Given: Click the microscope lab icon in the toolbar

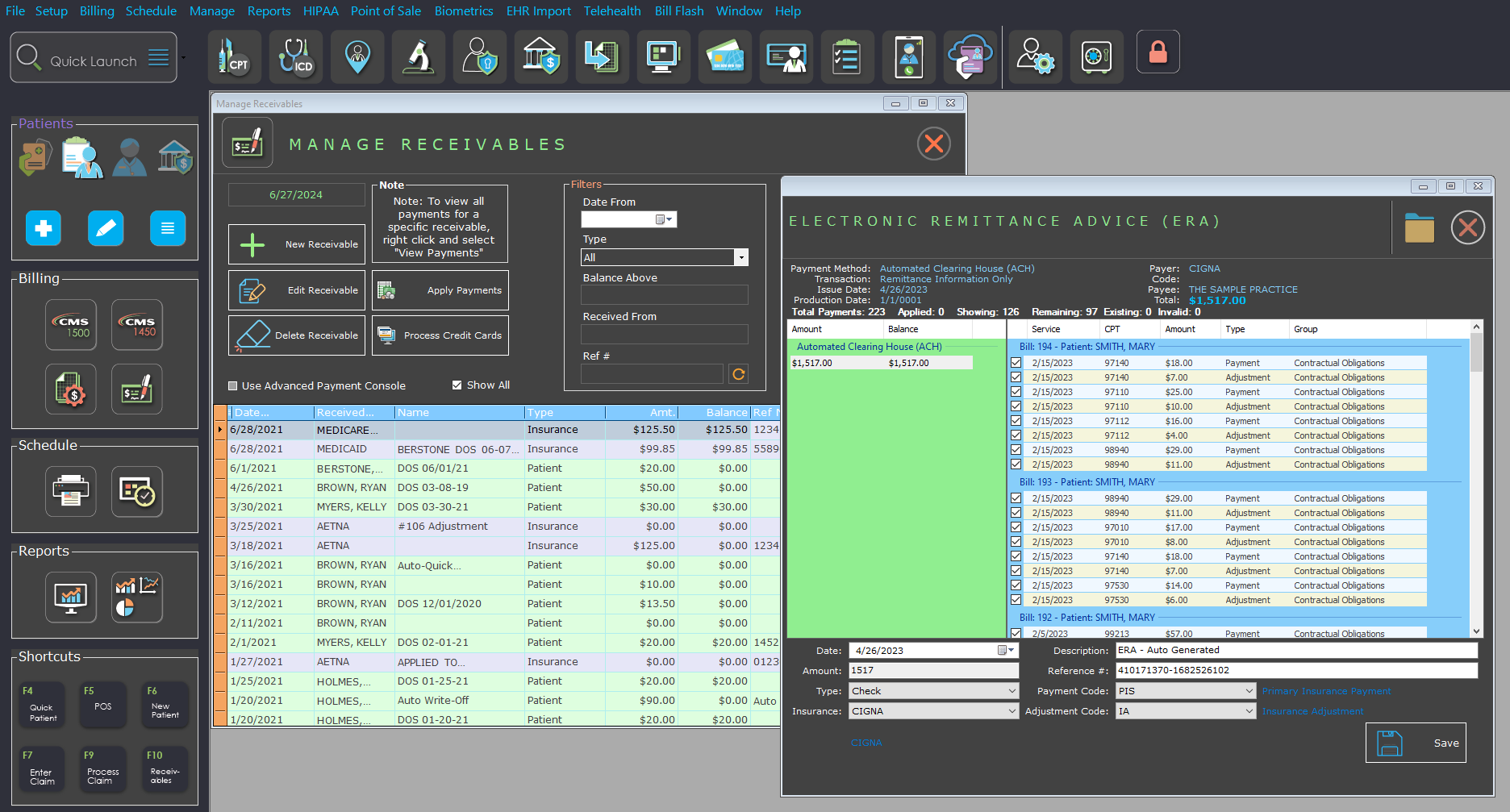Looking at the screenshot, I should pyautogui.click(x=418, y=57).
